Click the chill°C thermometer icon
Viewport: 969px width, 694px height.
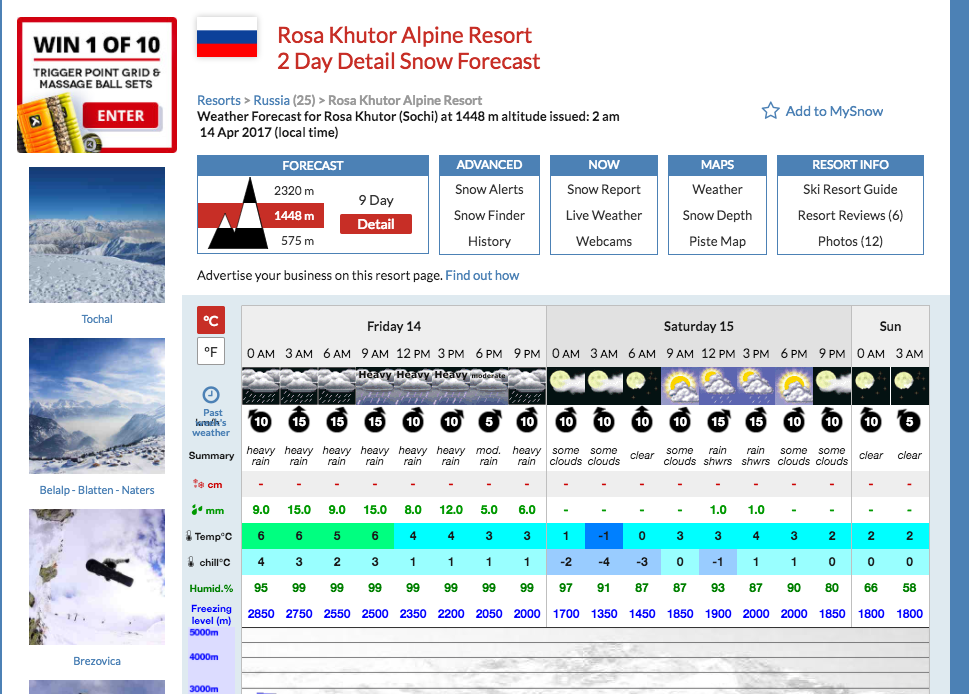[x=191, y=562]
